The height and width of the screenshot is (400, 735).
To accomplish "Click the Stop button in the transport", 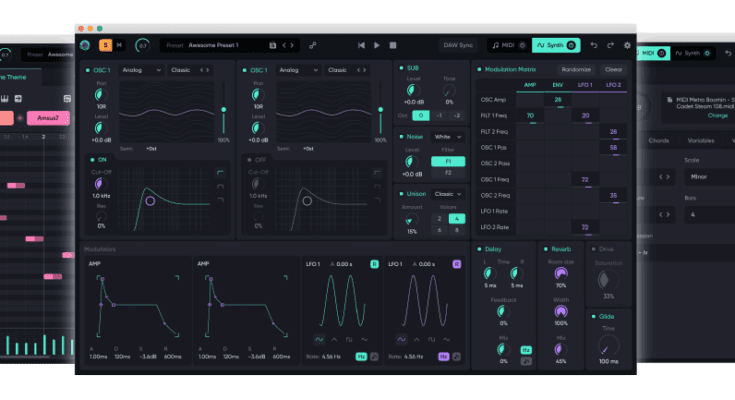I will (x=393, y=45).
